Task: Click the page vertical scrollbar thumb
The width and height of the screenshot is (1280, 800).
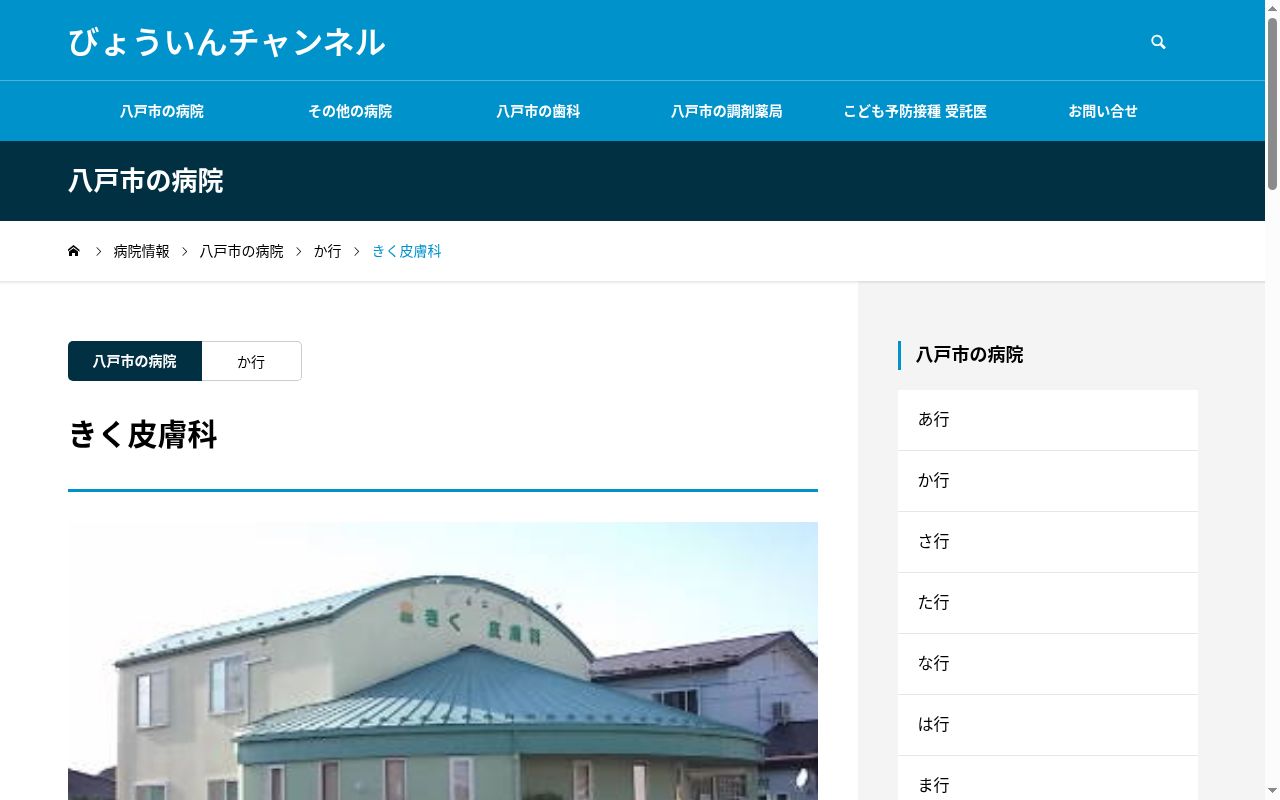Action: pos(1272,103)
